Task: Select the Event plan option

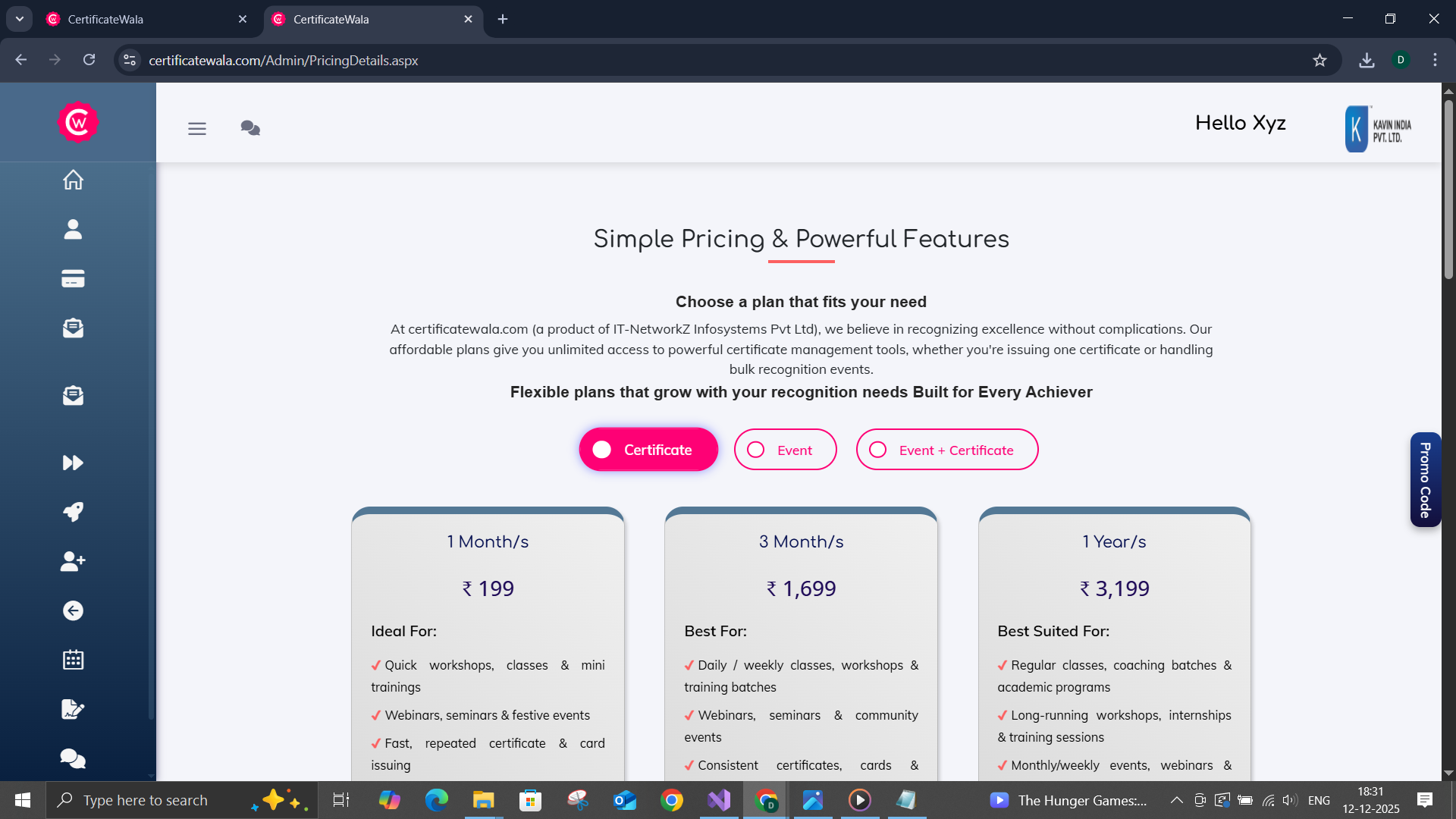Action: coord(785,450)
